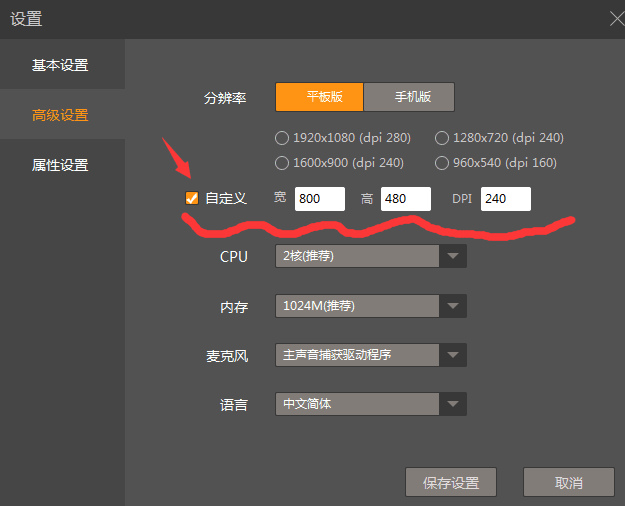Click the 保存设置 button

(x=451, y=482)
